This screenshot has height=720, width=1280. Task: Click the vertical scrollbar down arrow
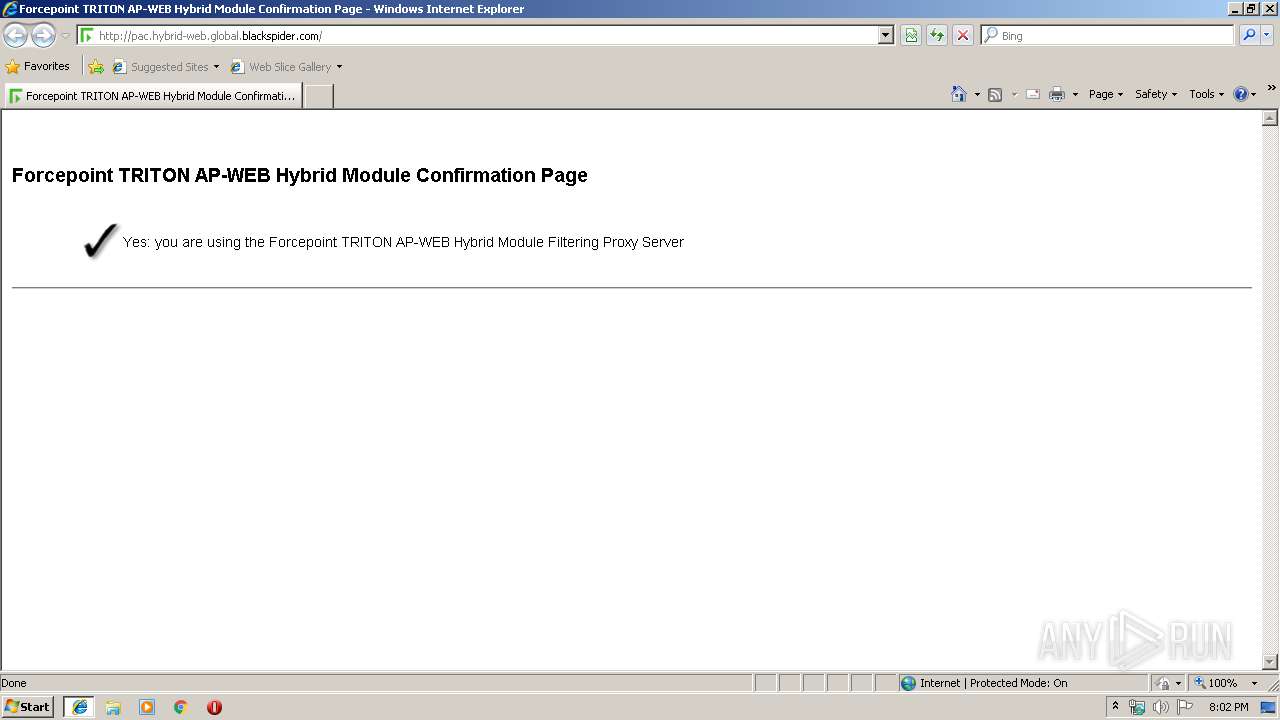[1270, 661]
